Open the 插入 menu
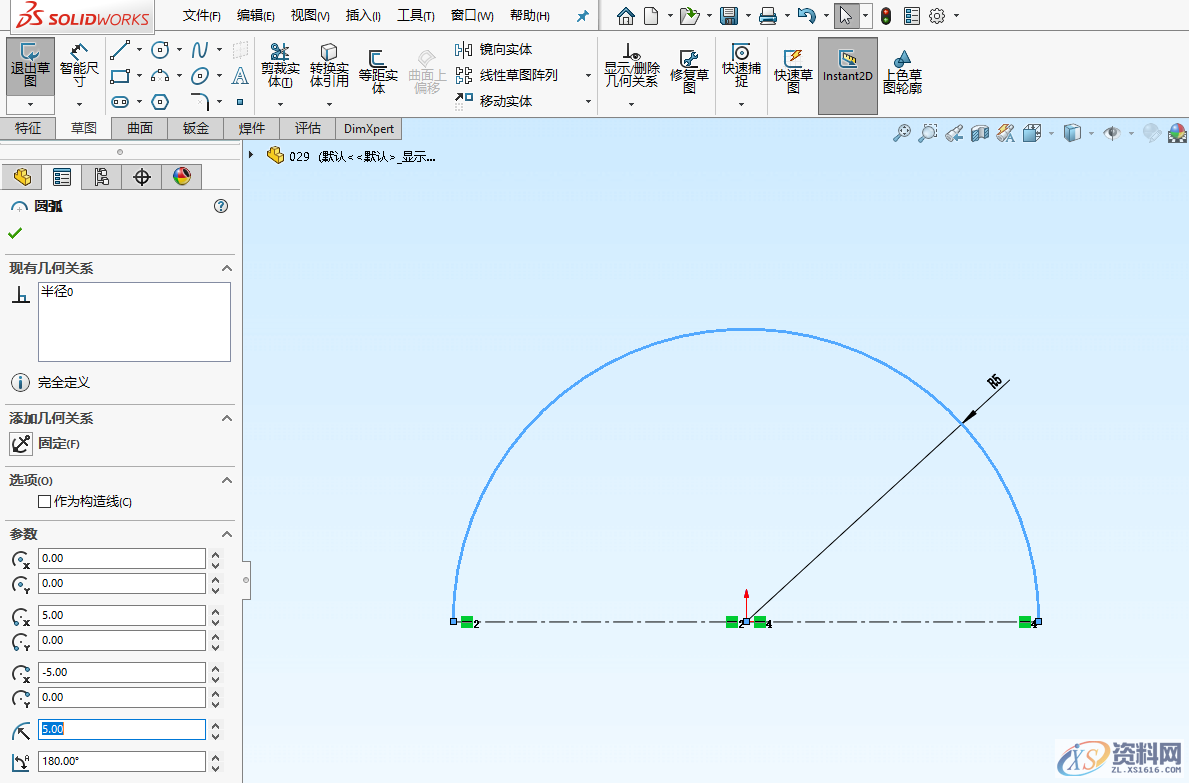Screen dimensions: 1189x783 [361, 15]
